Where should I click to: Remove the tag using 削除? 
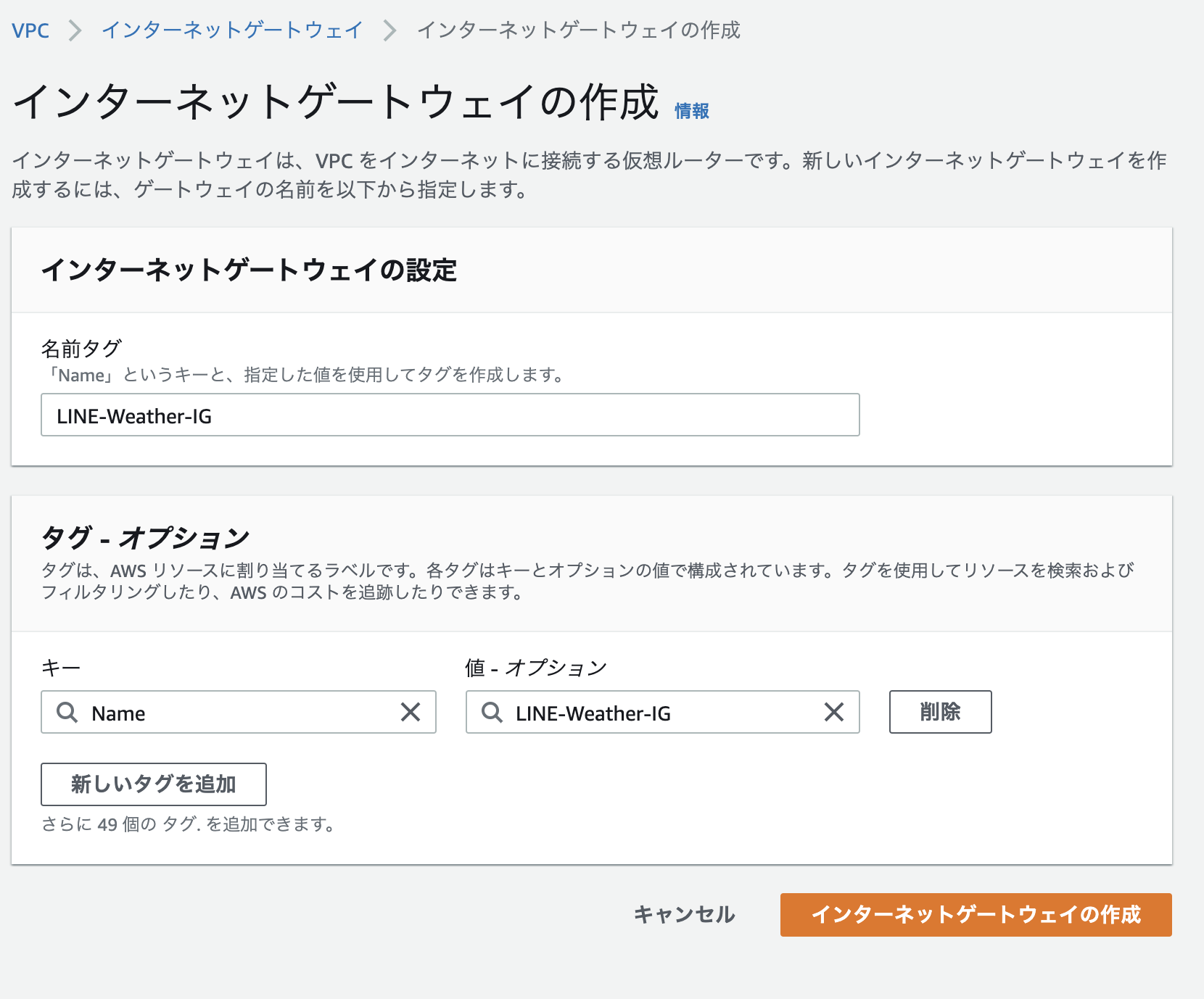tap(940, 713)
